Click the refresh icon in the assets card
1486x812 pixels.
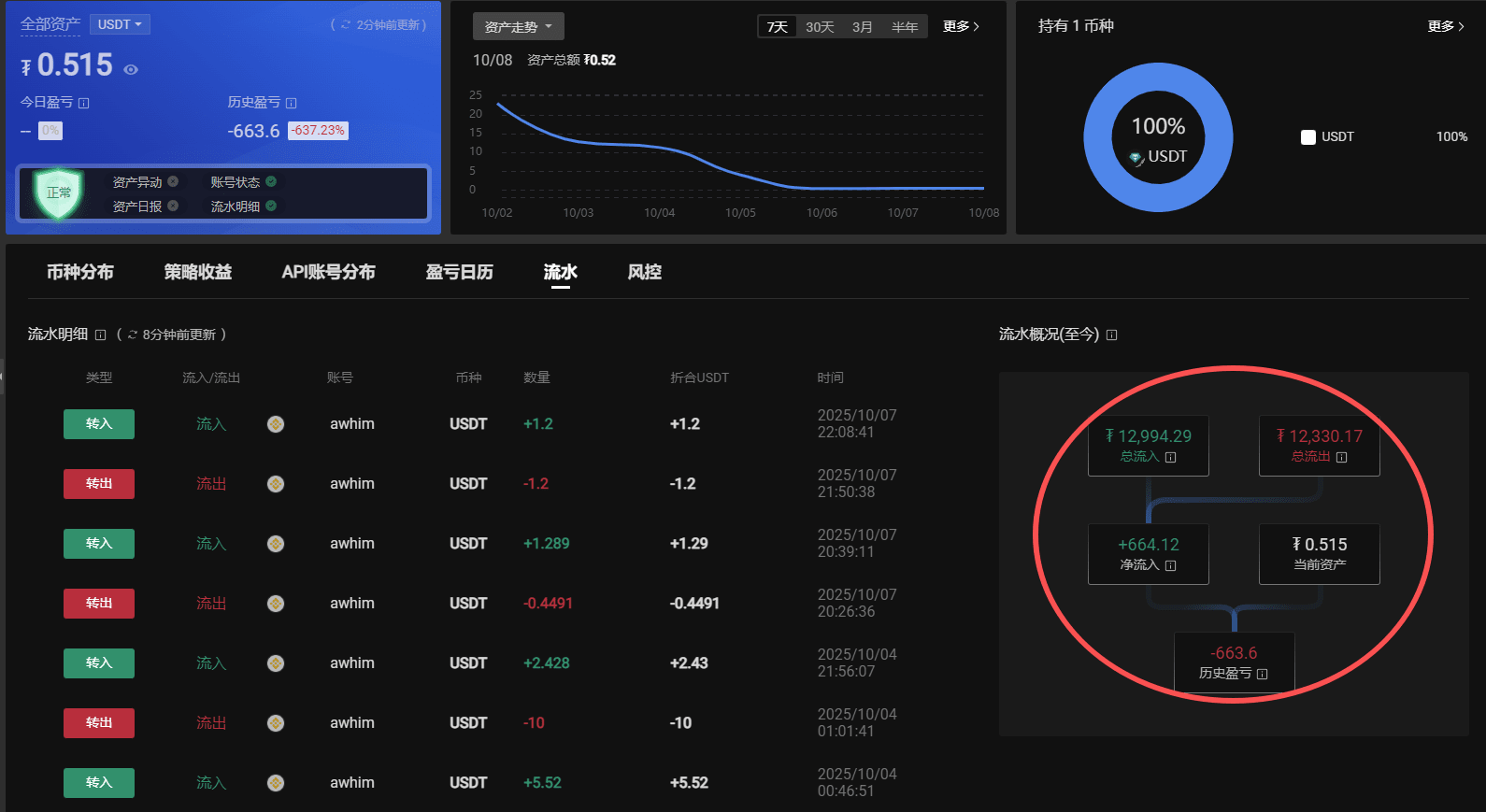pyautogui.click(x=346, y=25)
